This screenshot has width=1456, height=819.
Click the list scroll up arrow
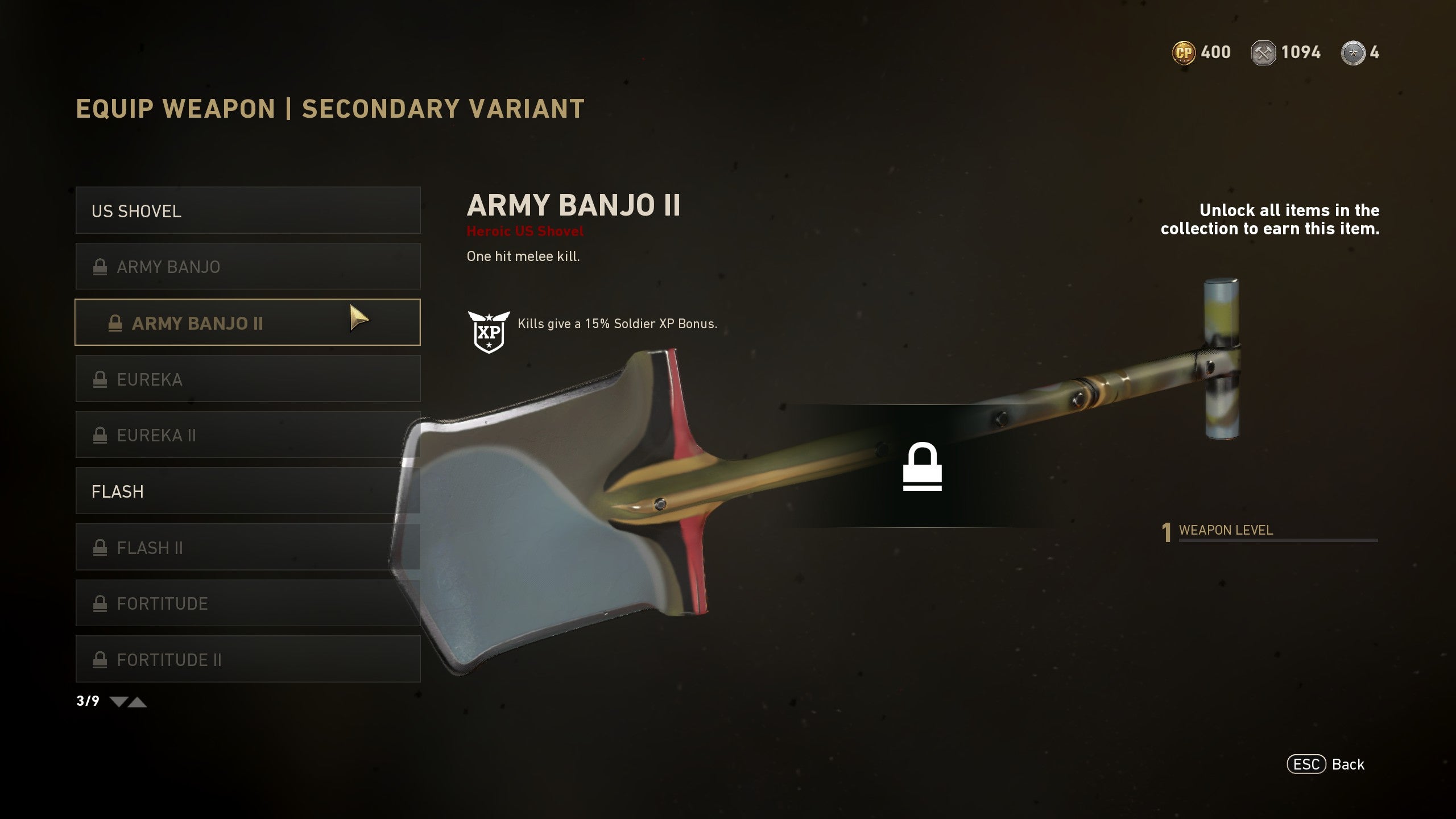point(137,702)
